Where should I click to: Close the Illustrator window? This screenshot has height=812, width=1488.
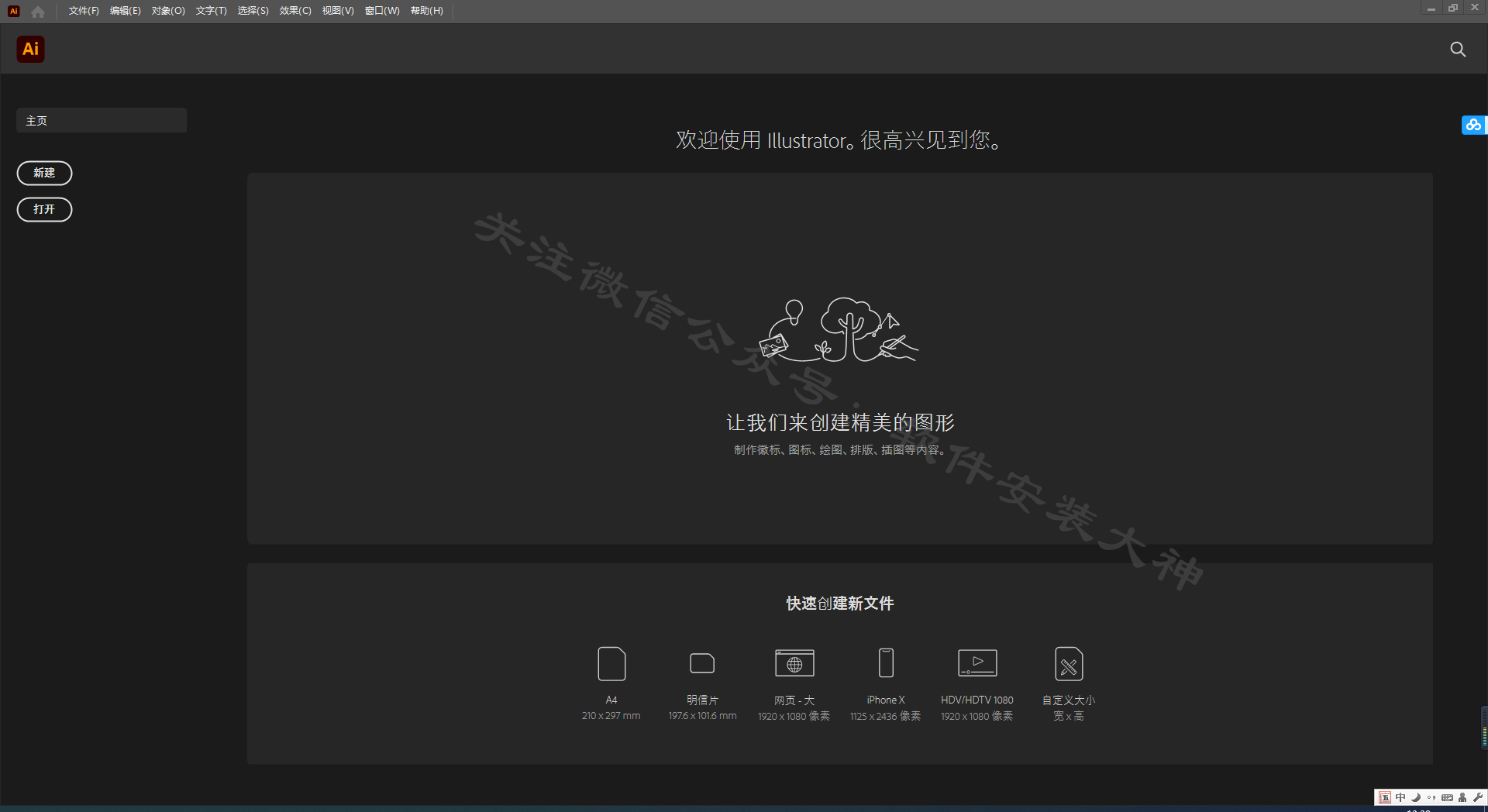coord(1475,8)
